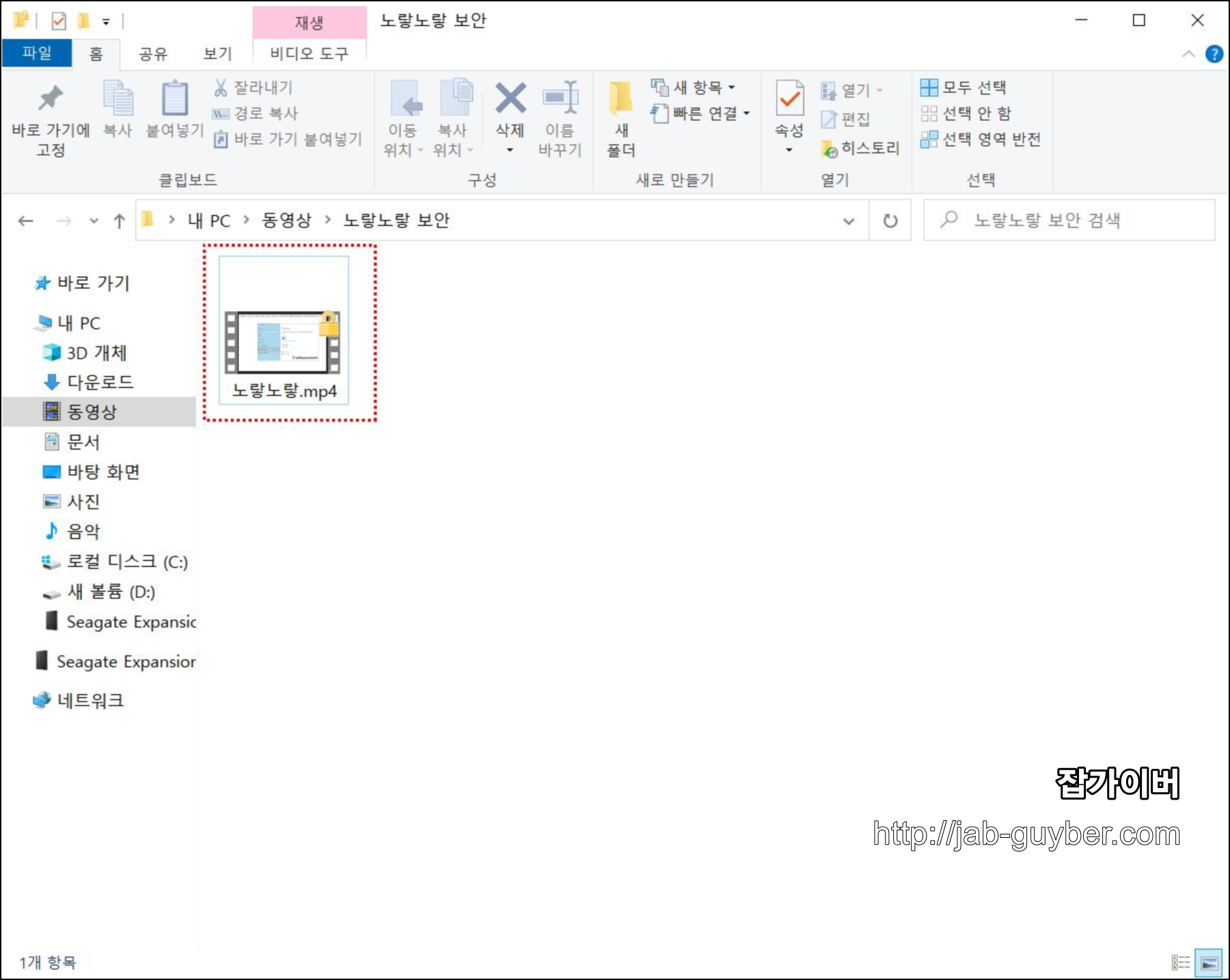
Task: Open 사진 folder in sidebar
Action: click(72, 502)
